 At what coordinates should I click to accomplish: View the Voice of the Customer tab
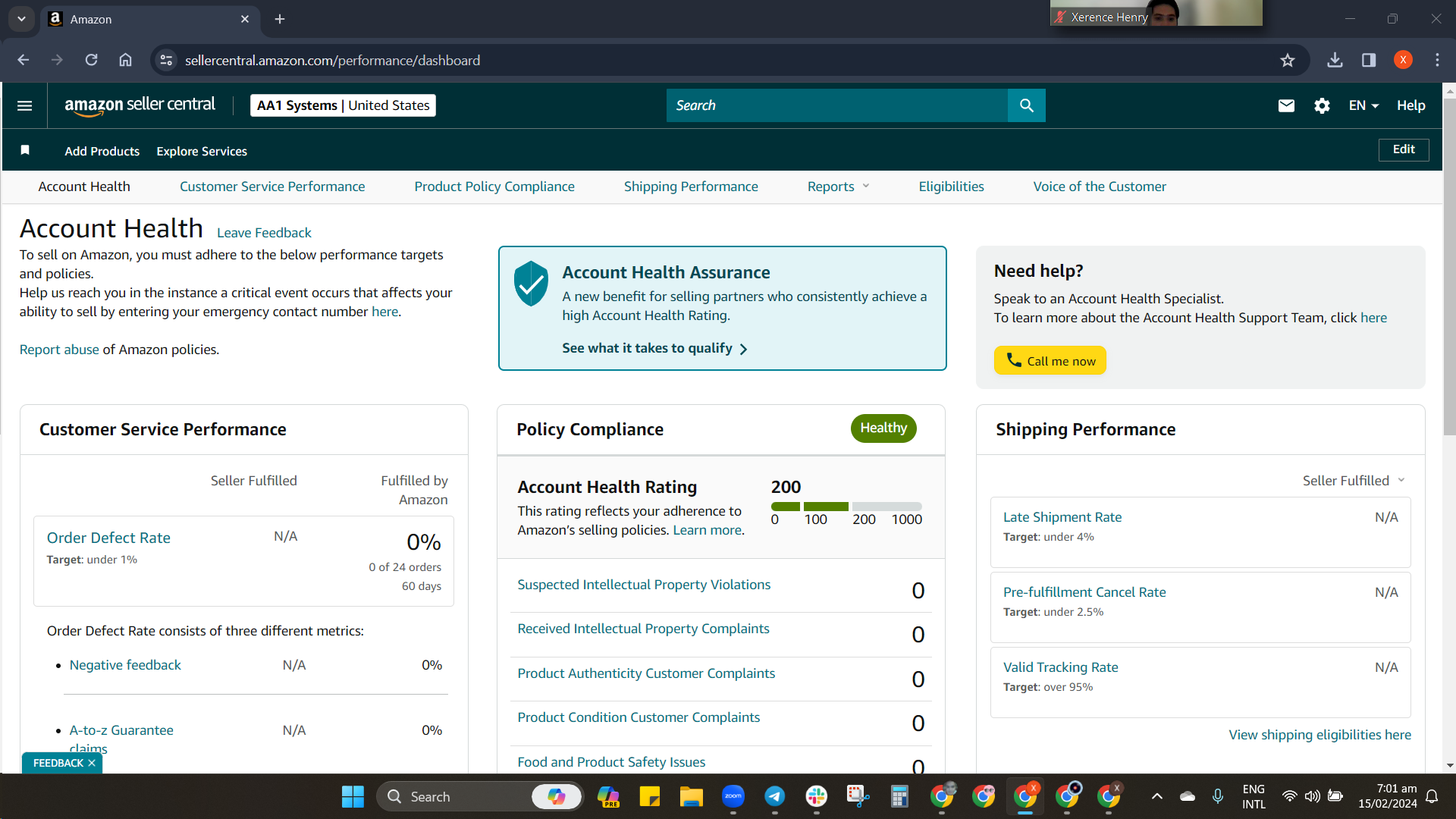tap(1100, 187)
